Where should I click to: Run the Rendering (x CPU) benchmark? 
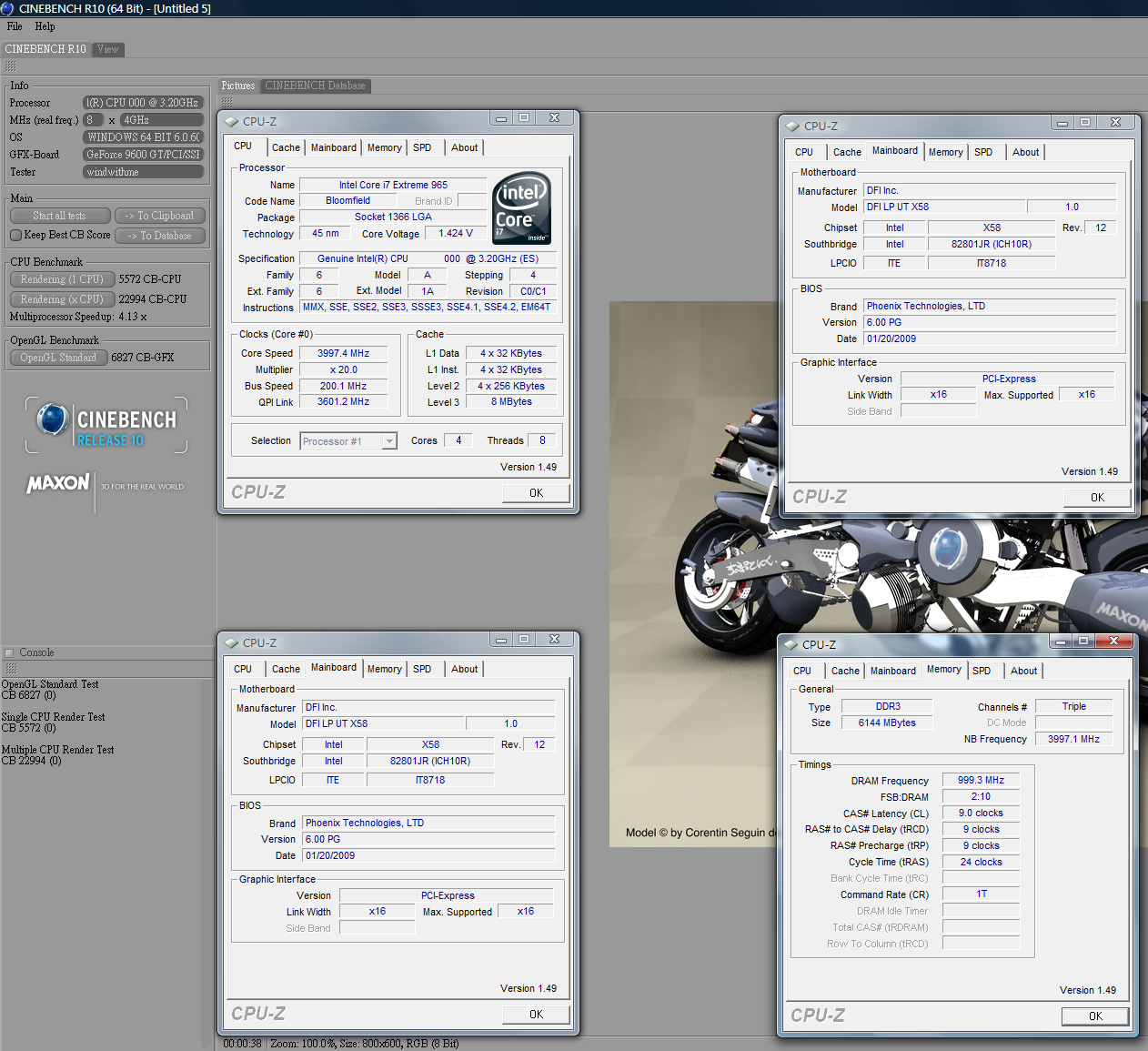coord(62,299)
